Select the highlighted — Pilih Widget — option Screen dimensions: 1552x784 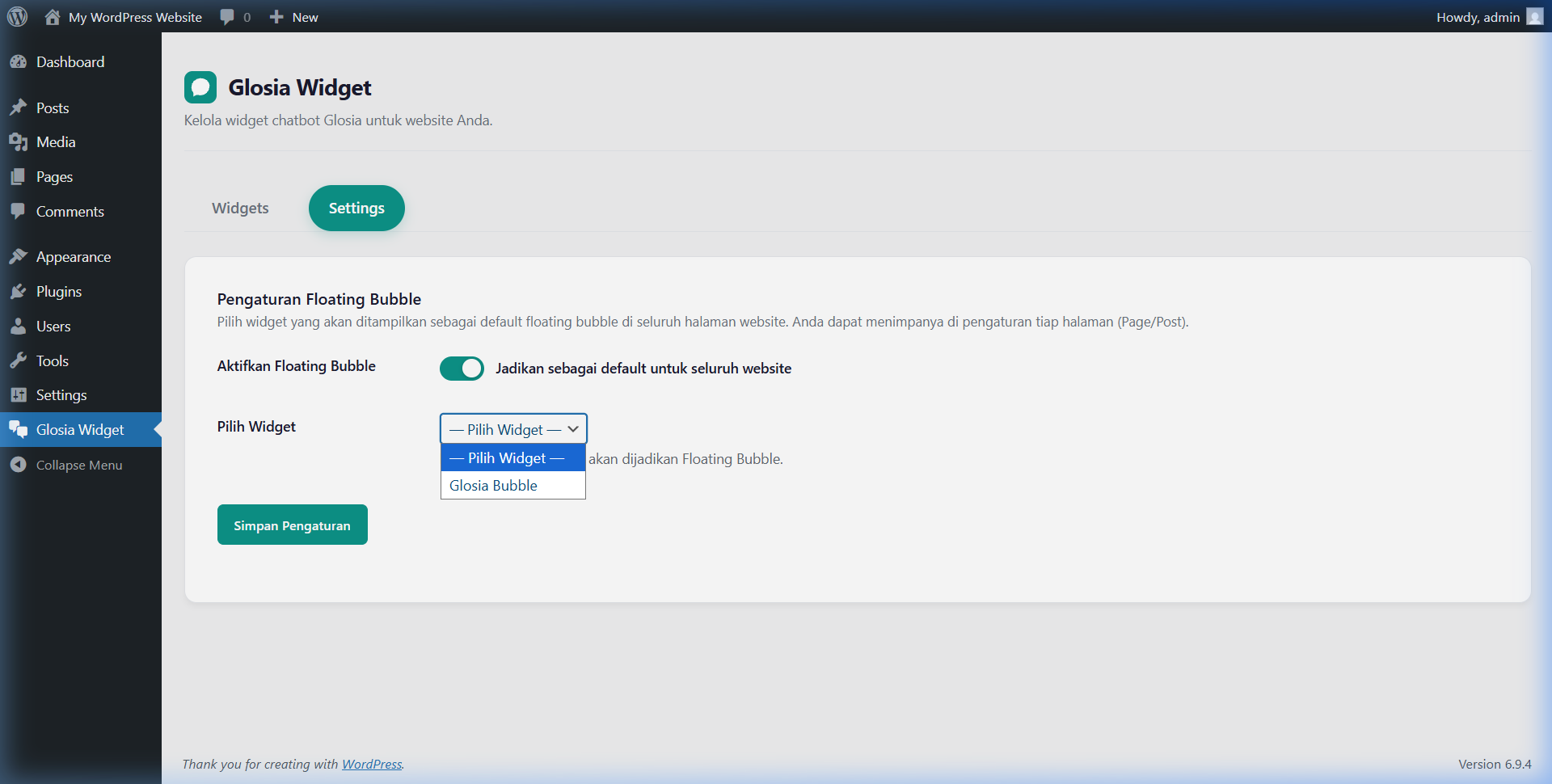[x=513, y=458]
